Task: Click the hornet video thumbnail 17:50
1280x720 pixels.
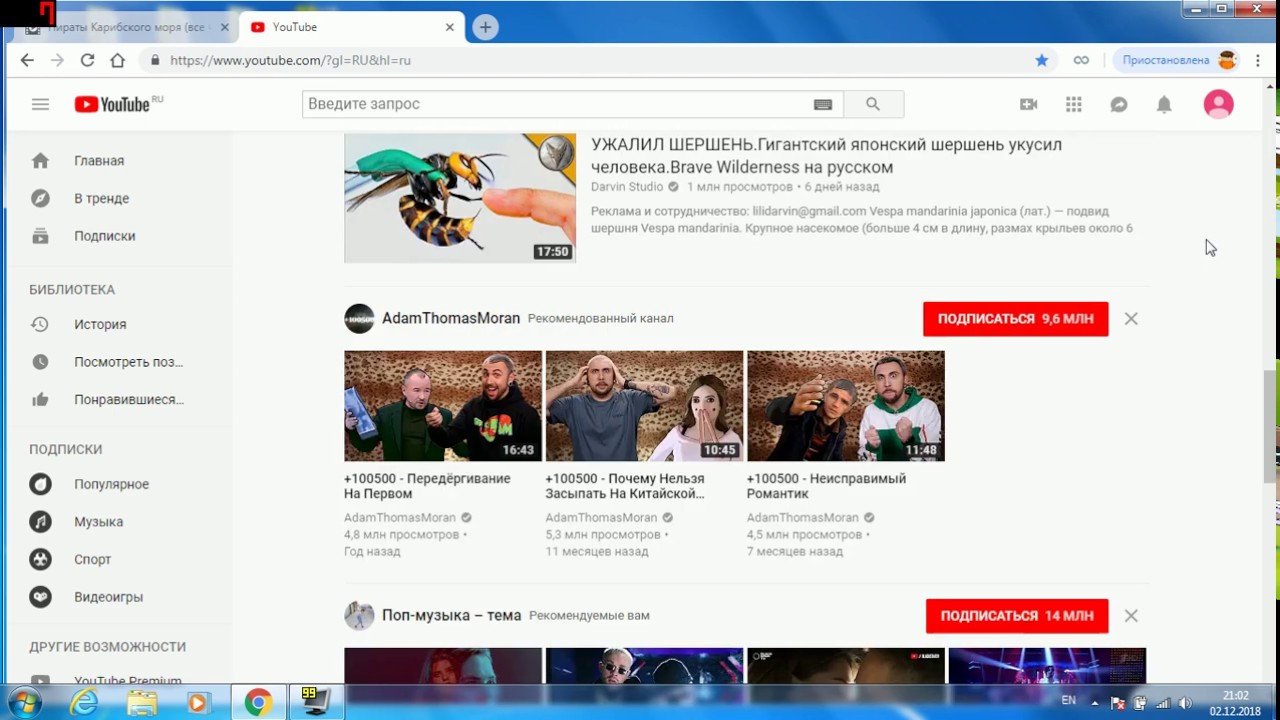Action: [x=460, y=198]
